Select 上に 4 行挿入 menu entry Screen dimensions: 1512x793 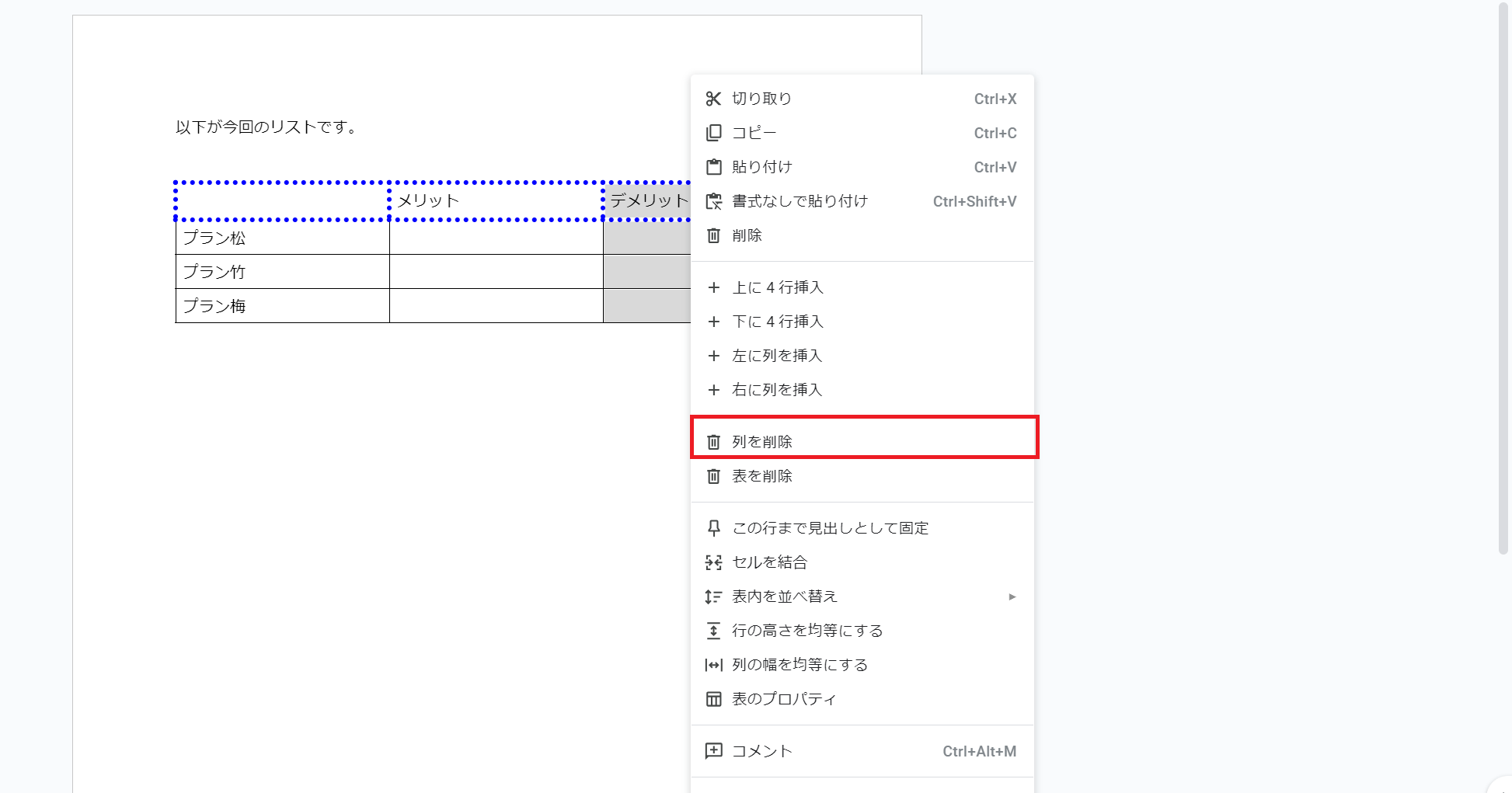pos(778,287)
